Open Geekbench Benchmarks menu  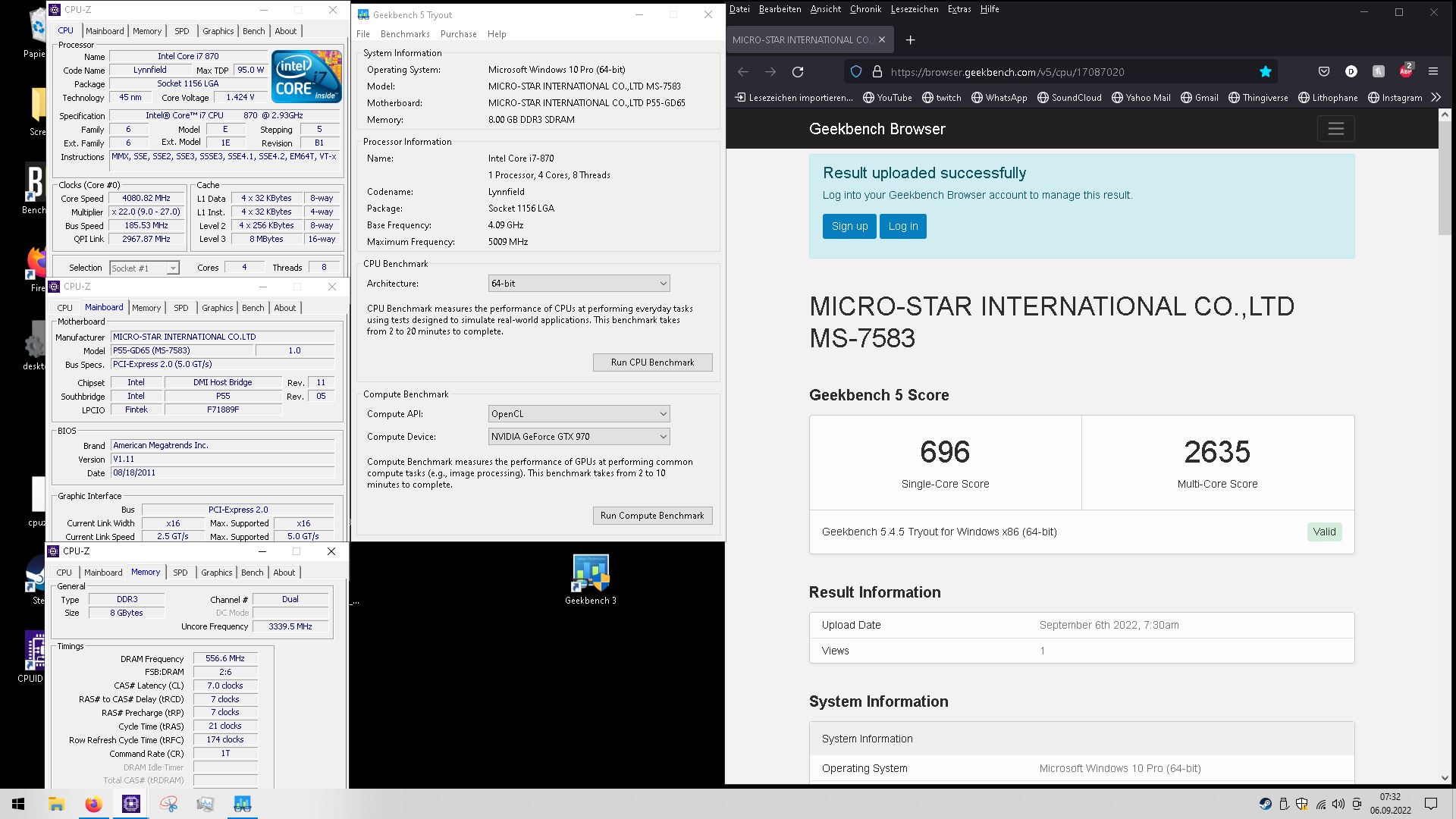[x=405, y=34]
